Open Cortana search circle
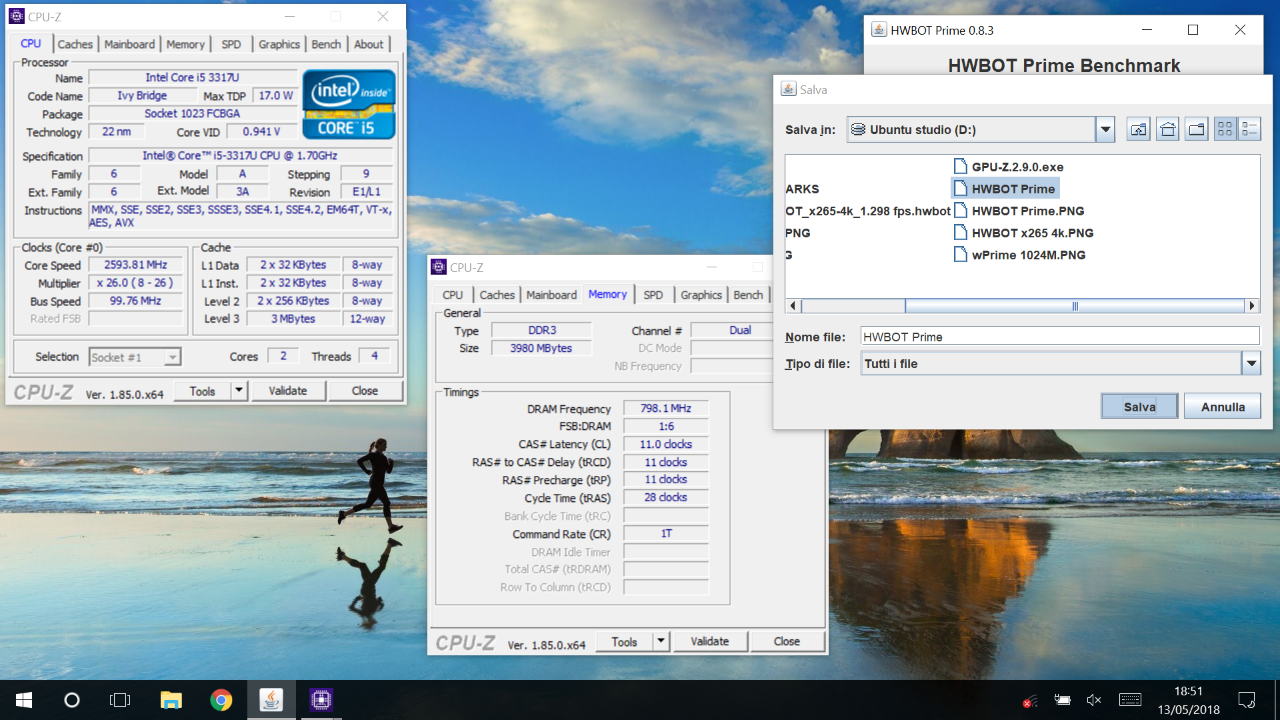 72,700
